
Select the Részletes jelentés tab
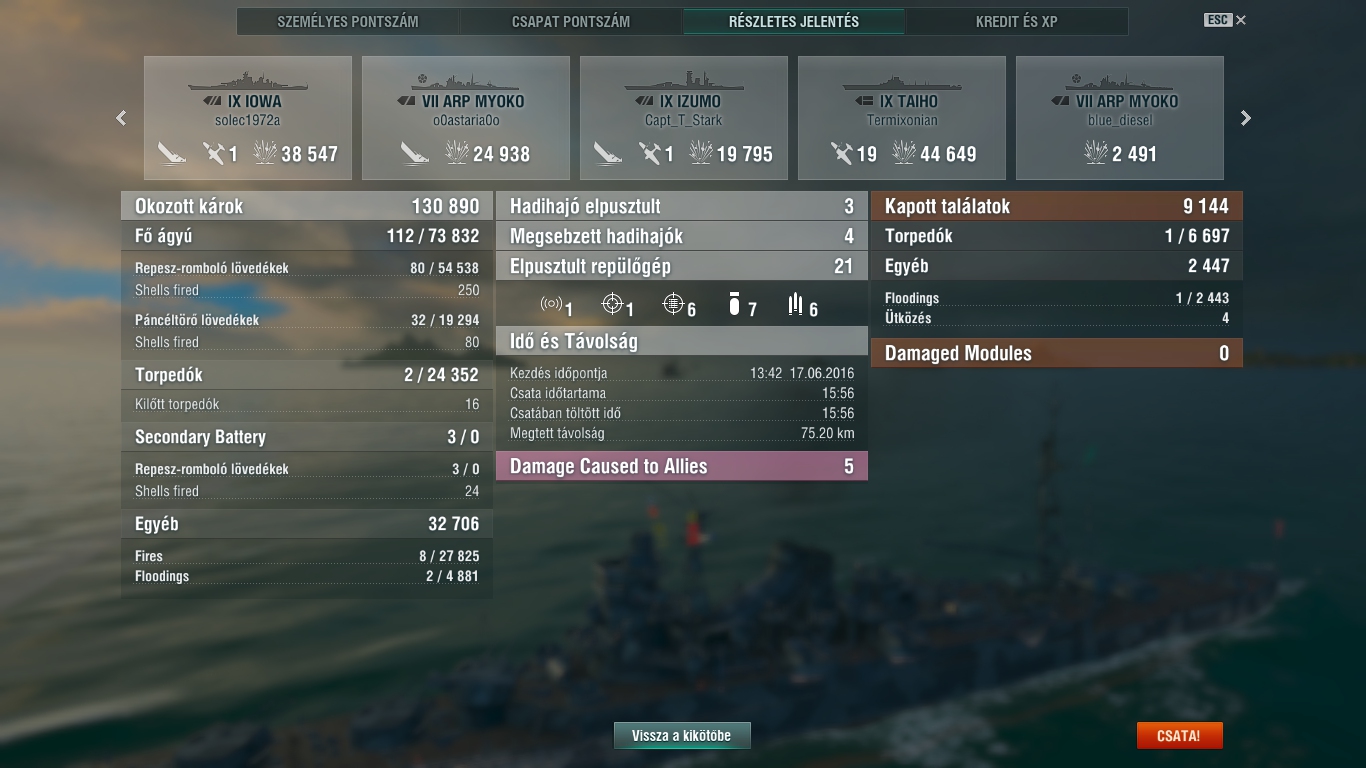point(794,21)
